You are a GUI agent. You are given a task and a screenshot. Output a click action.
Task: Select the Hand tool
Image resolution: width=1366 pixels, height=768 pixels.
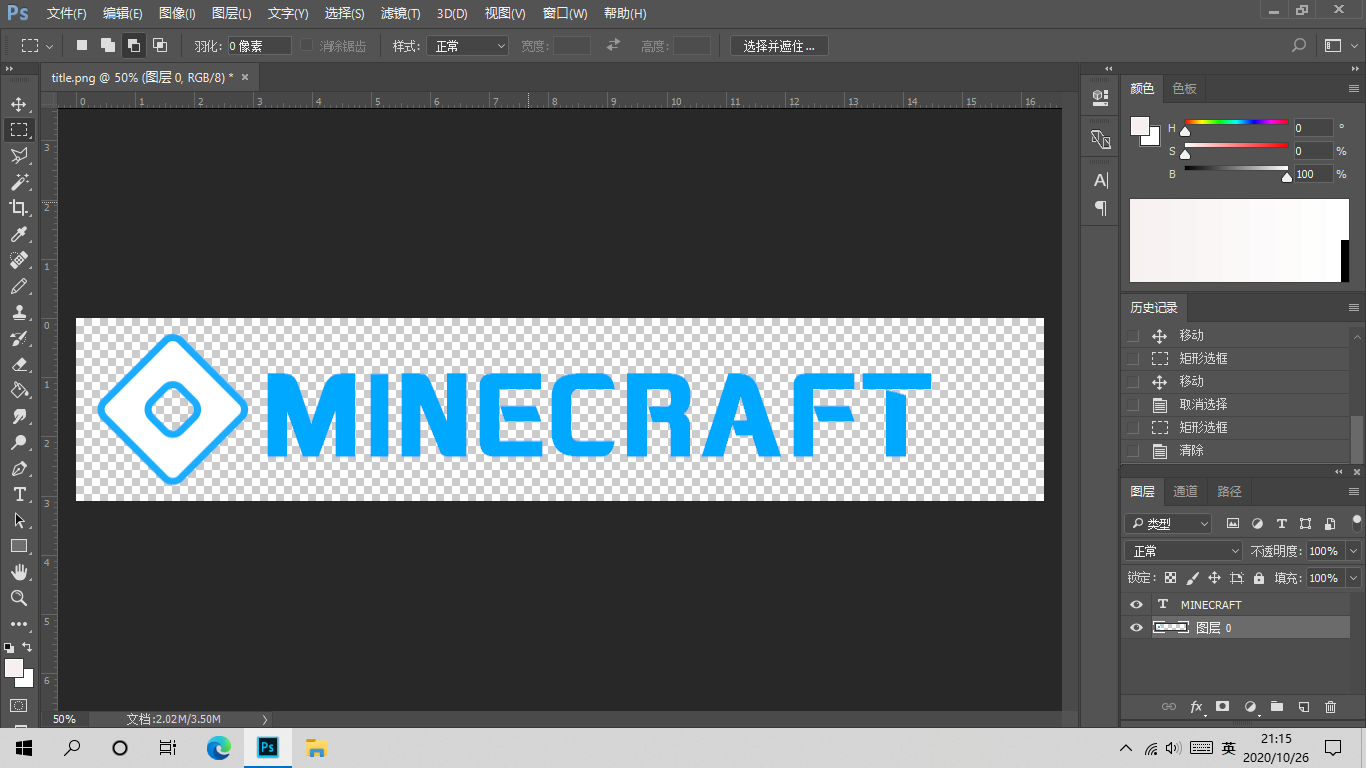(x=19, y=572)
